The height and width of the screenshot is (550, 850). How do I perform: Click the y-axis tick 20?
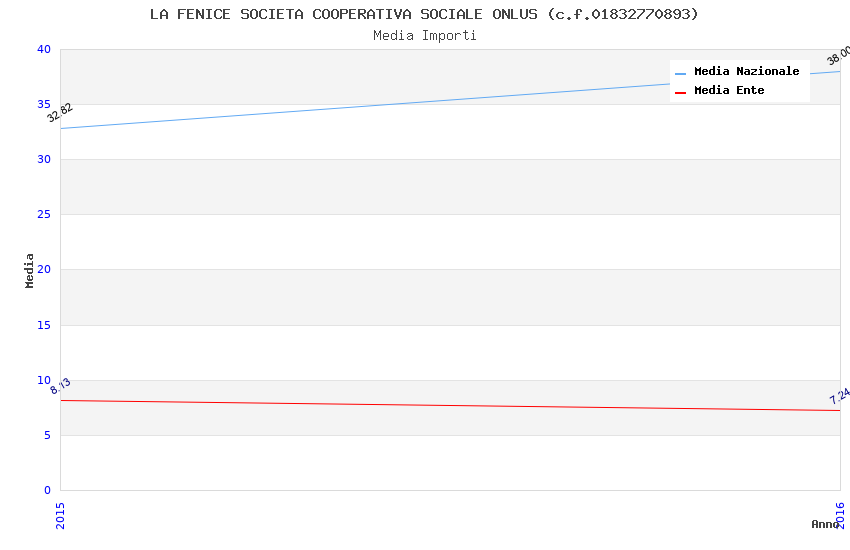[44, 269]
